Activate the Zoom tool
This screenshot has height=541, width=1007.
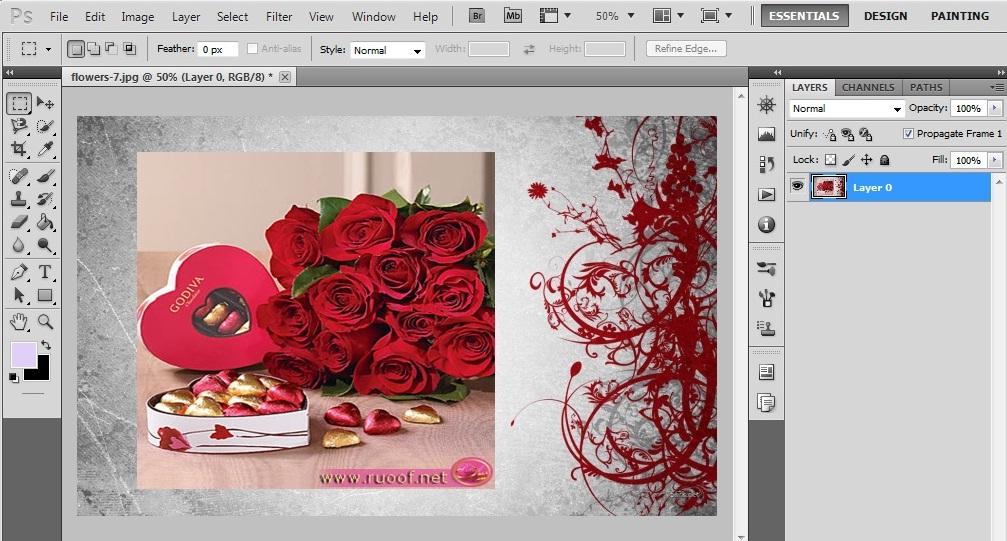point(45,321)
